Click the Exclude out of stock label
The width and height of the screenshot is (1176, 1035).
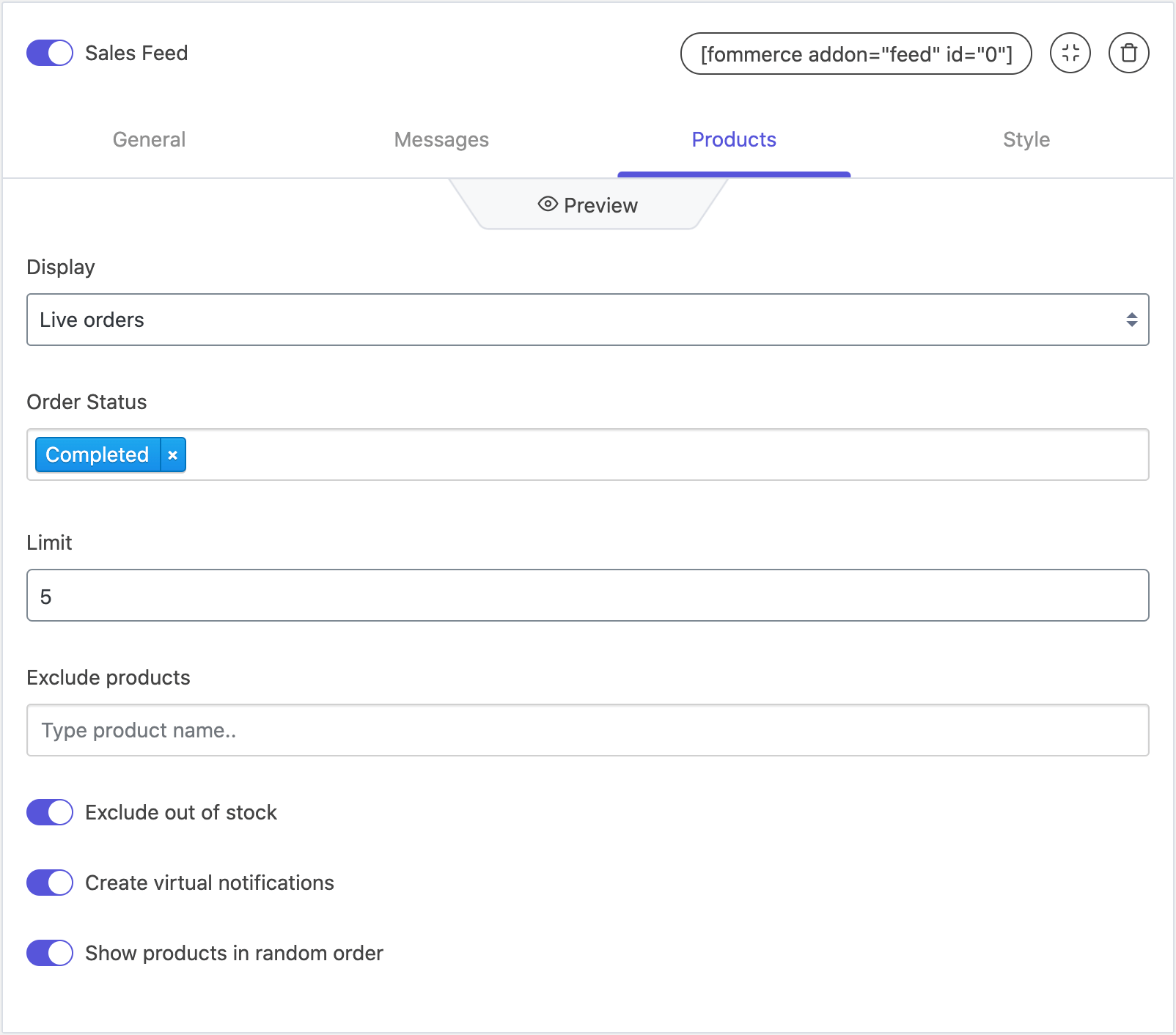coord(181,812)
